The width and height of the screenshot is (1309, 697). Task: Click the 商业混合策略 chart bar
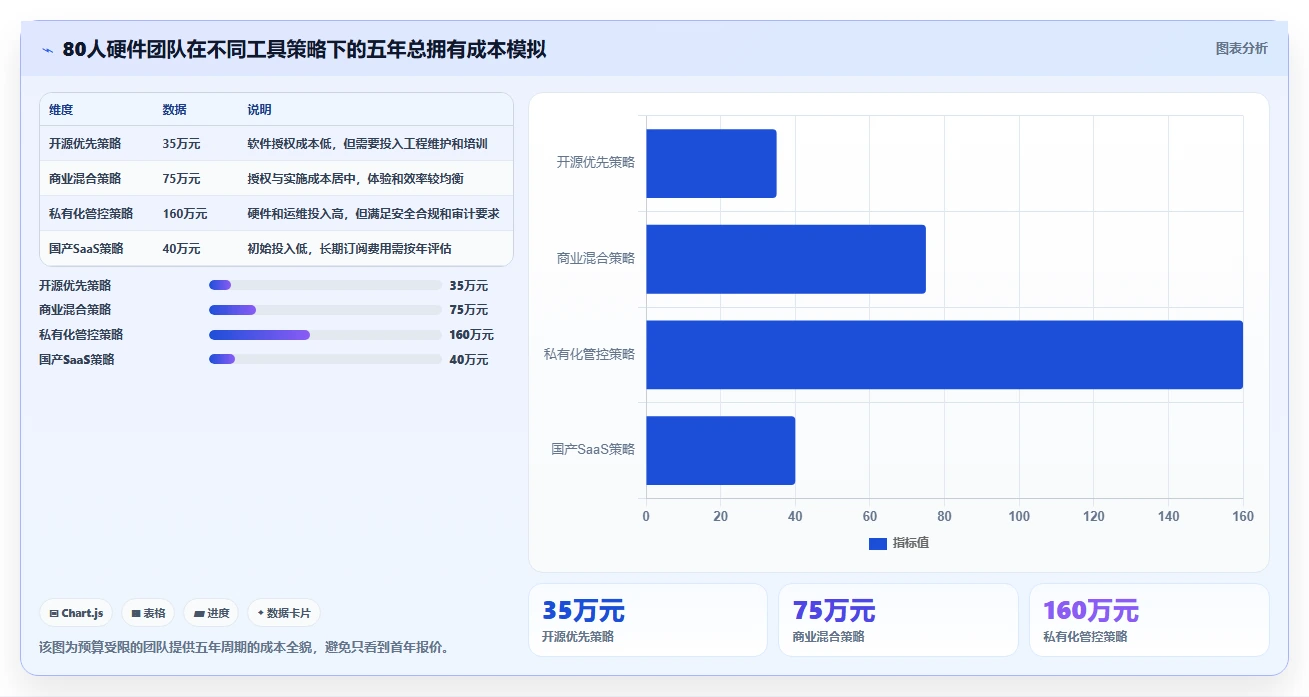[786, 259]
